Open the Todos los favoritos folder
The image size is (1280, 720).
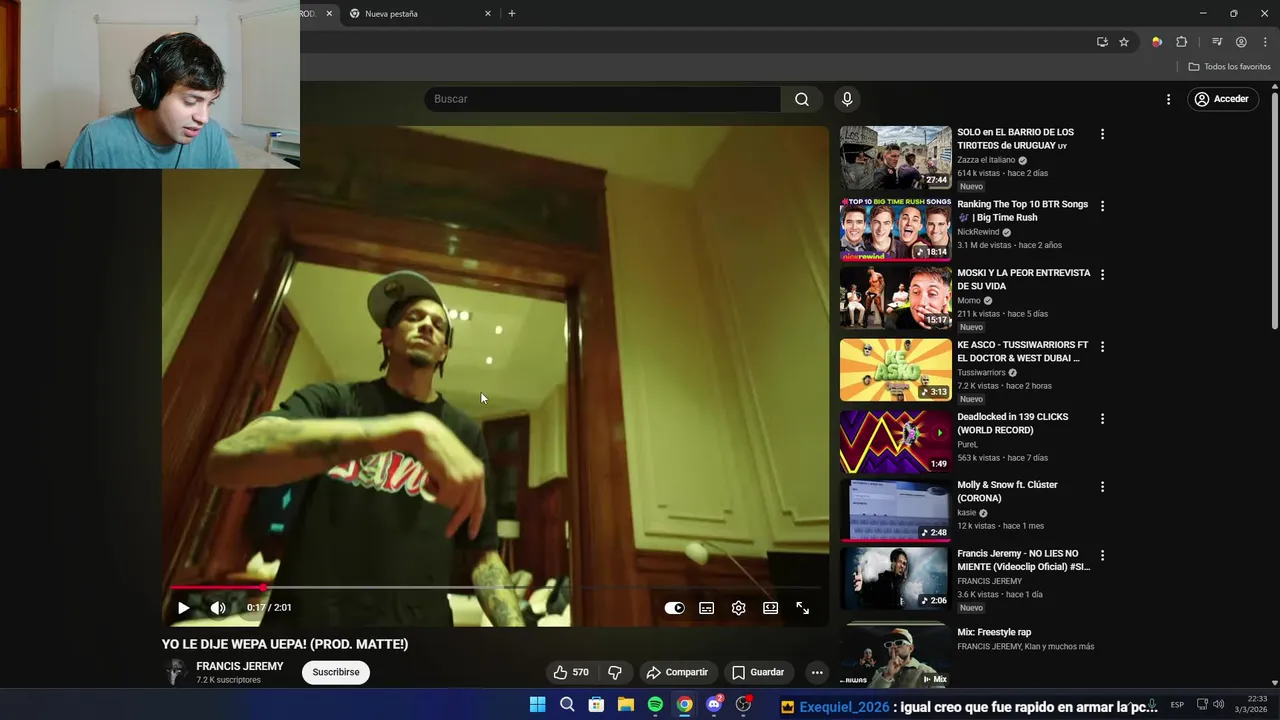[x=1230, y=67]
